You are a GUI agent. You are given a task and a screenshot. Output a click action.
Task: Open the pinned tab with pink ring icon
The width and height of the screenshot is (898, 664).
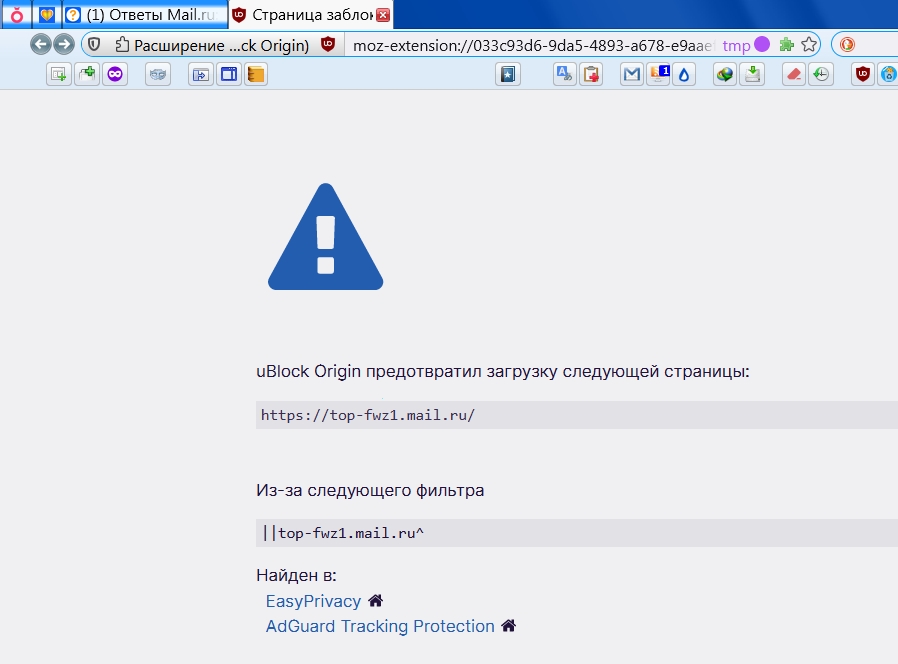(17, 15)
